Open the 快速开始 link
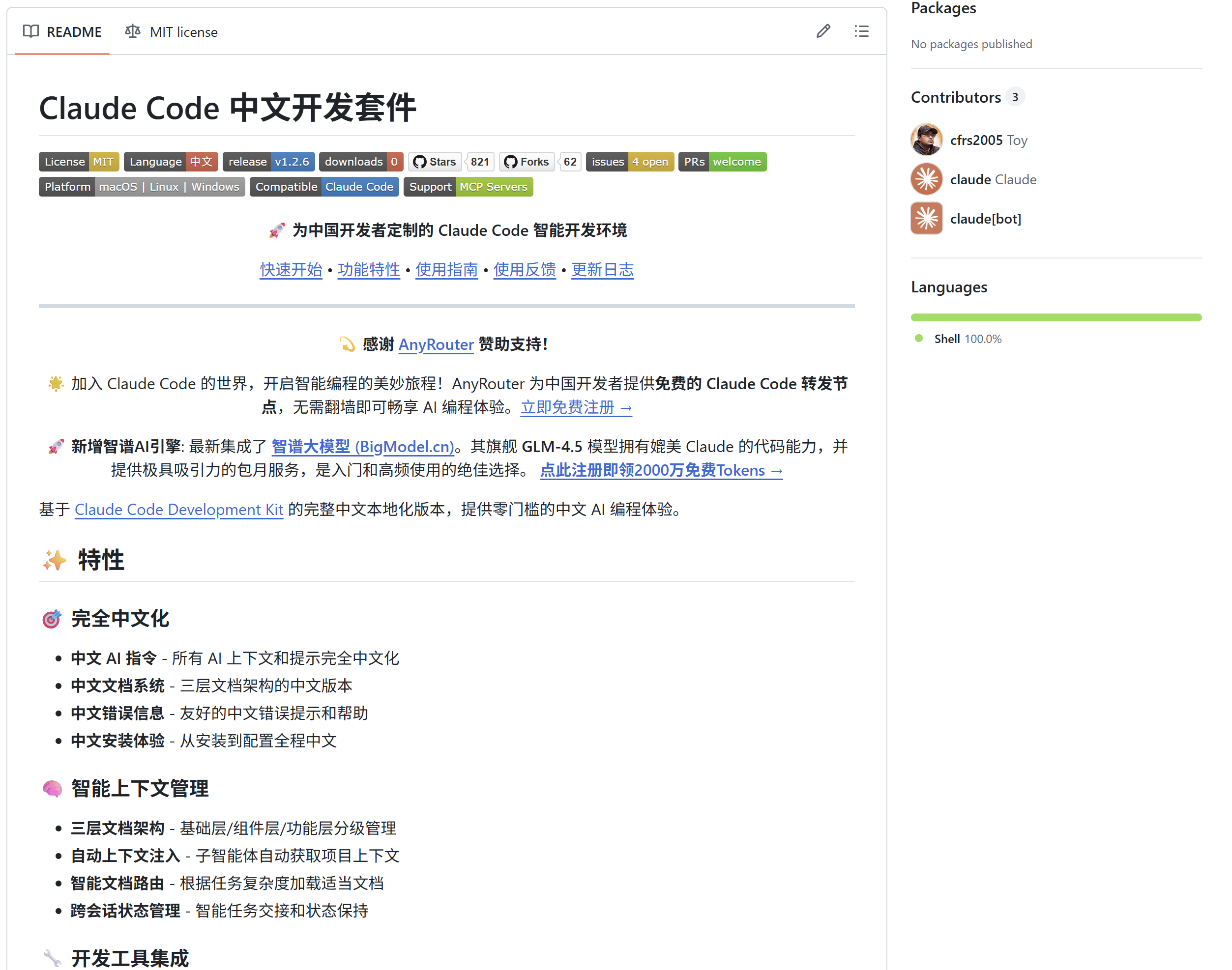This screenshot has width=1232, height=970. pyautogui.click(x=291, y=270)
